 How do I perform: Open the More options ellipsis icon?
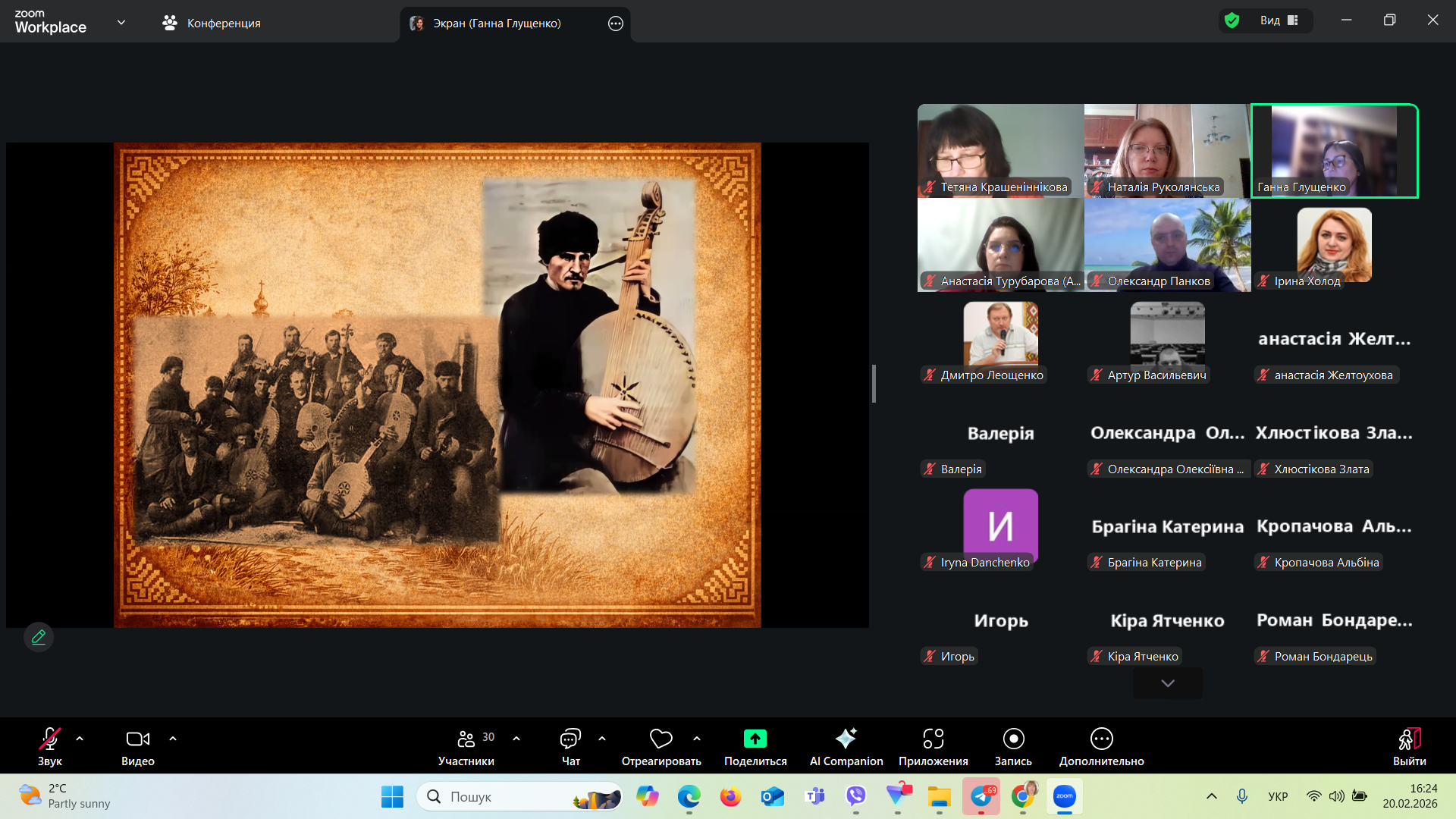[1101, 739]
